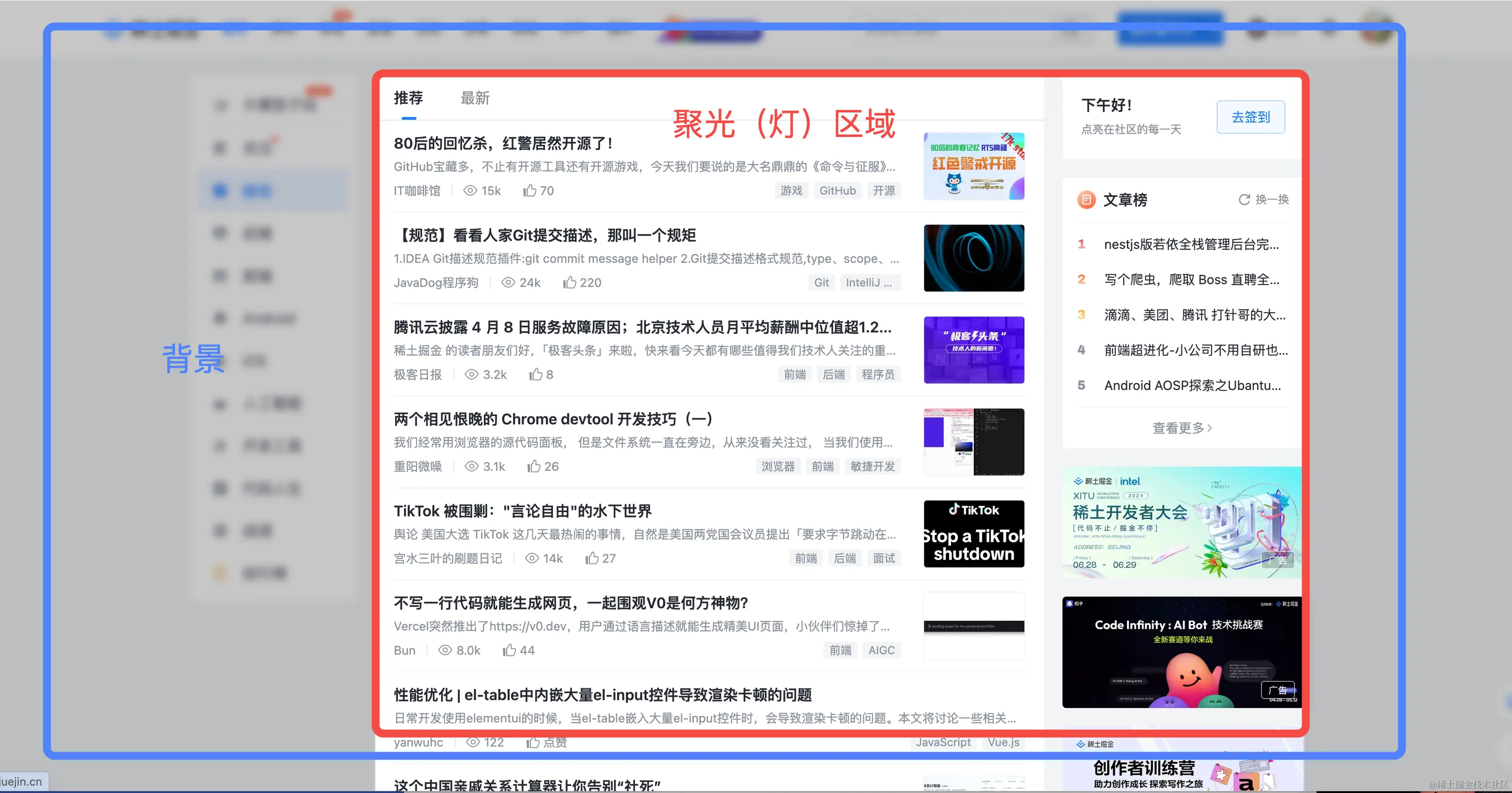Switch to the 最新 tab

pyautogui.click(x=475, y=98)
